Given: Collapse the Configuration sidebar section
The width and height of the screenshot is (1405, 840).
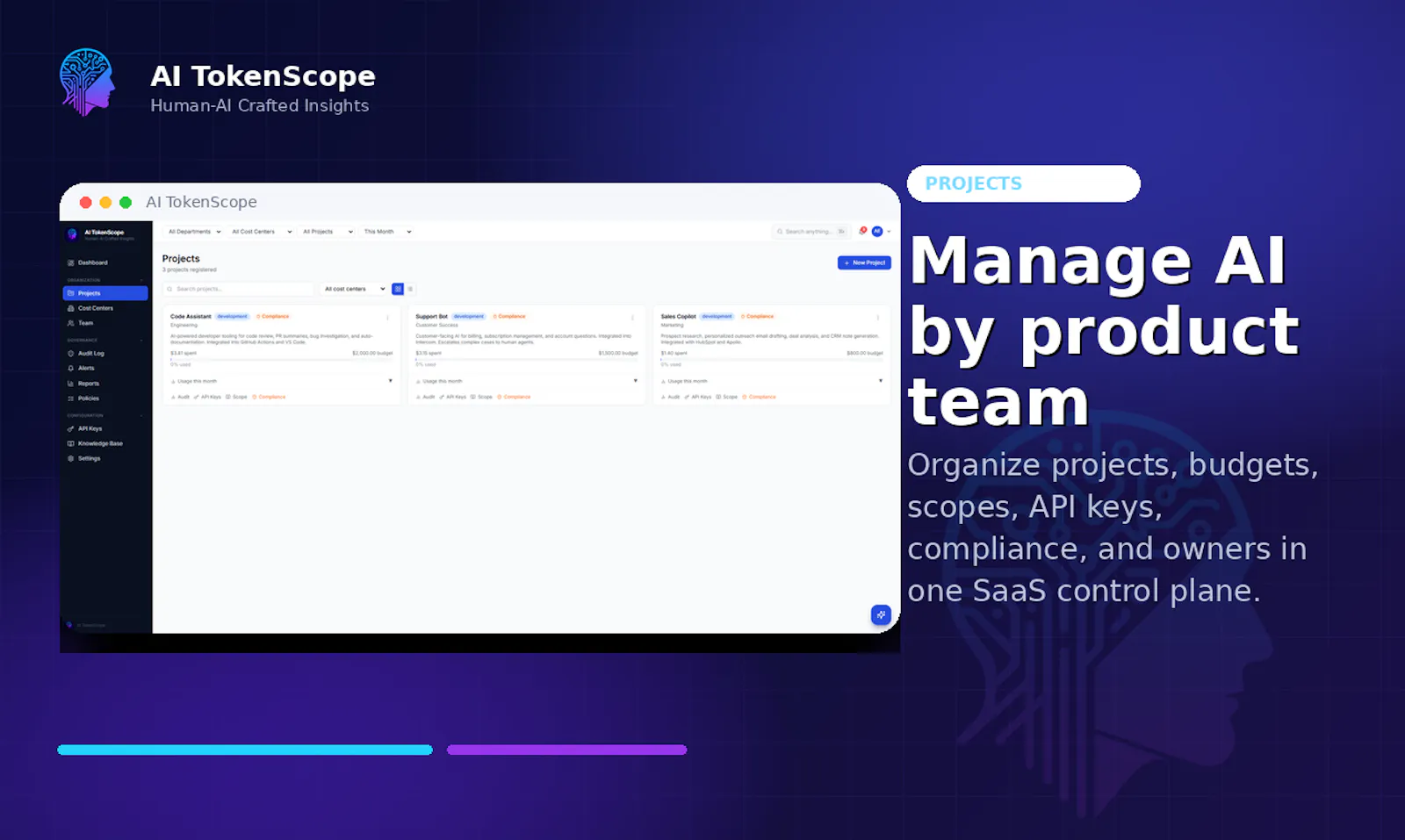Looking at the screenshot, I should pyautogui.click(x=141, y=416).
